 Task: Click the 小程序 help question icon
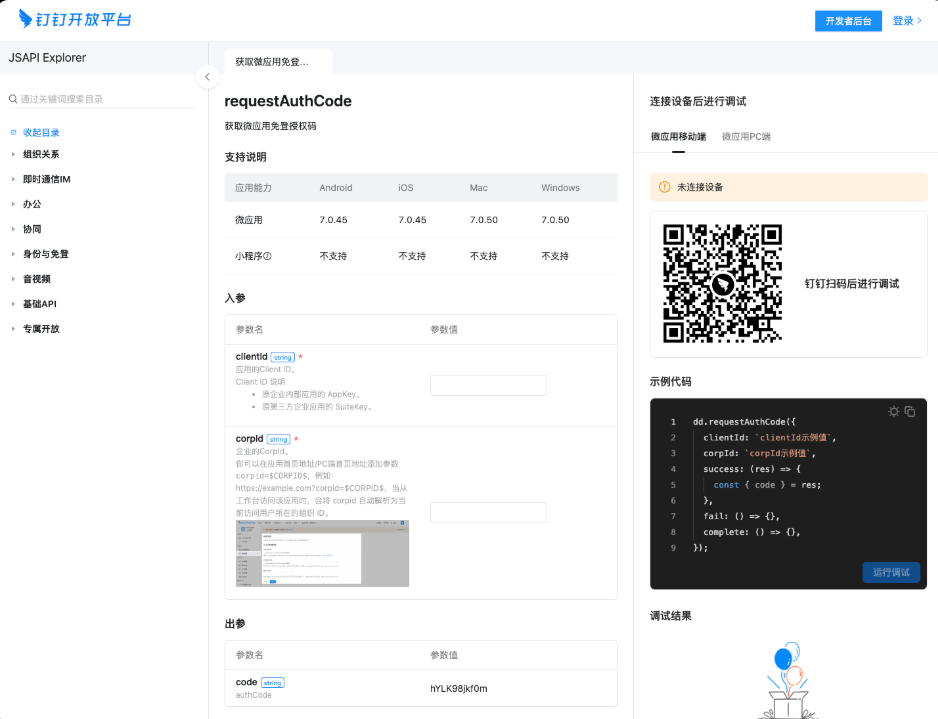[267, 256]
